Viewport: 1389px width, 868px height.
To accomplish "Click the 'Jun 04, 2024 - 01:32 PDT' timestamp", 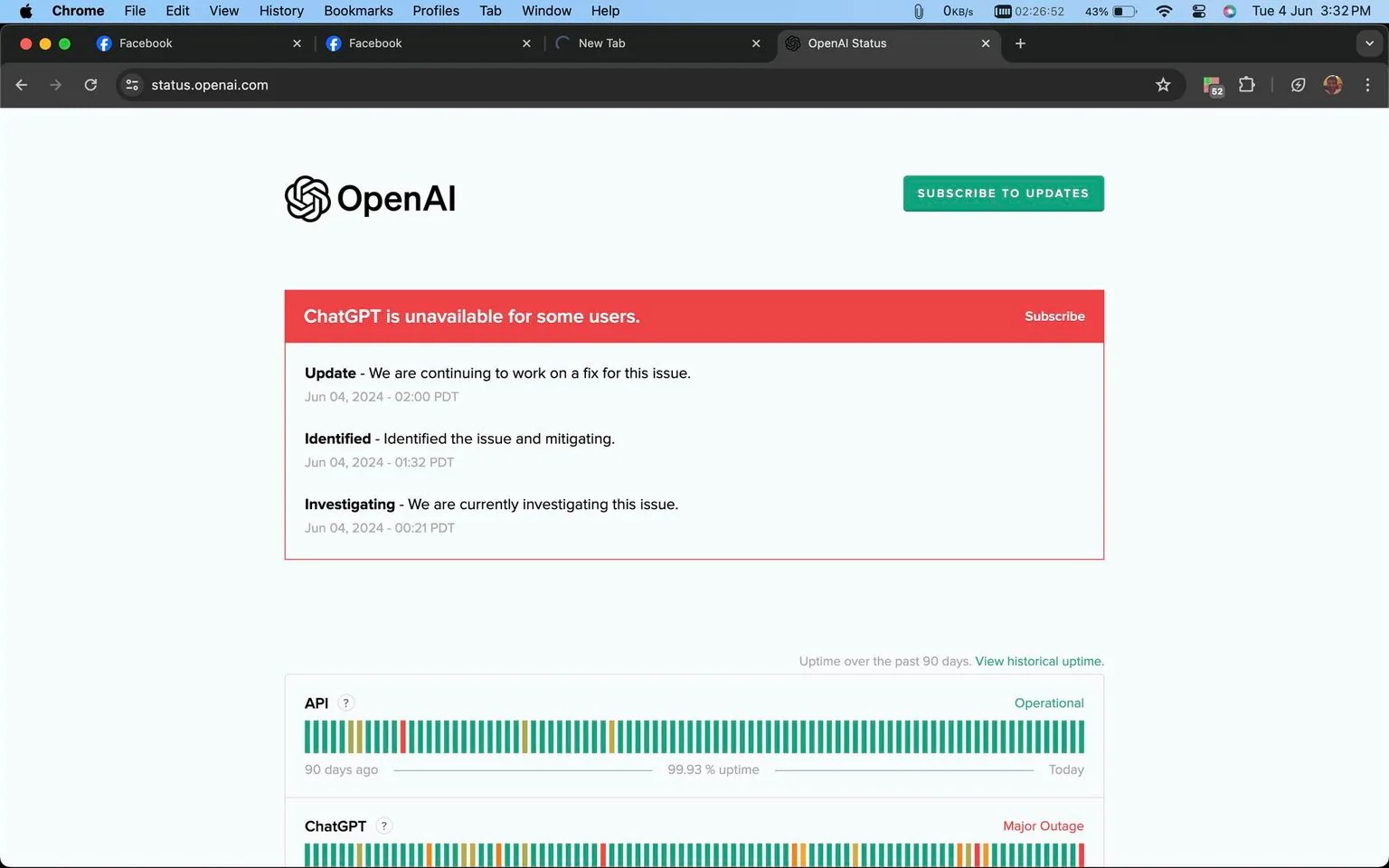I will tap(379, 462).
